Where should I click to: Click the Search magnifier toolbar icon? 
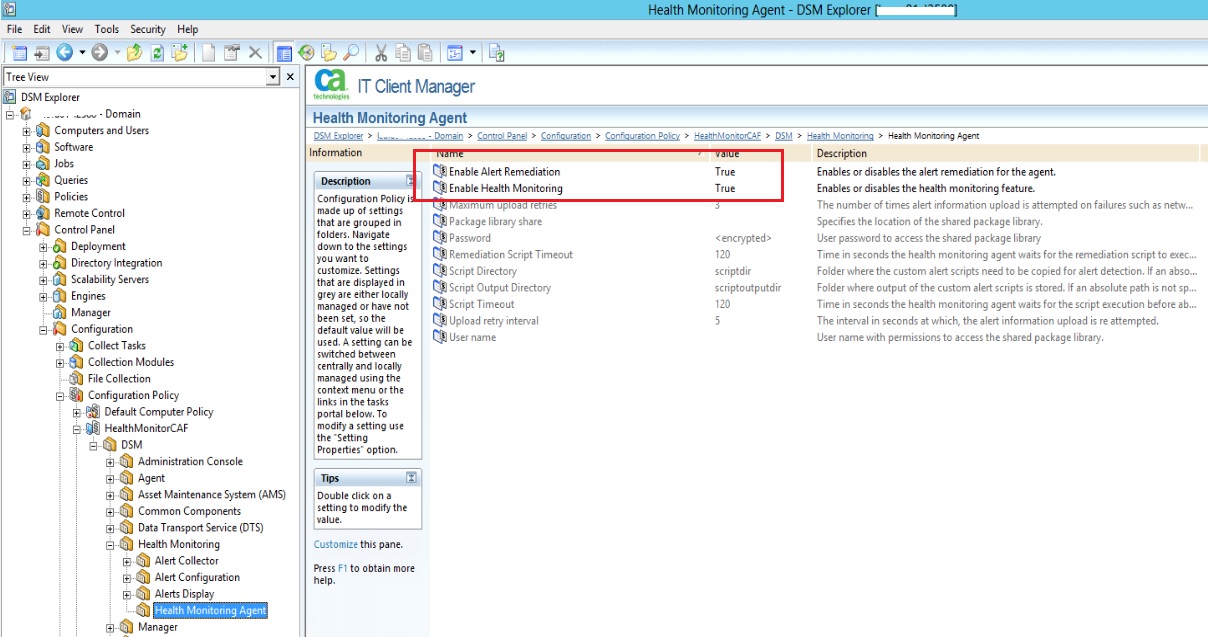(351, 52)
